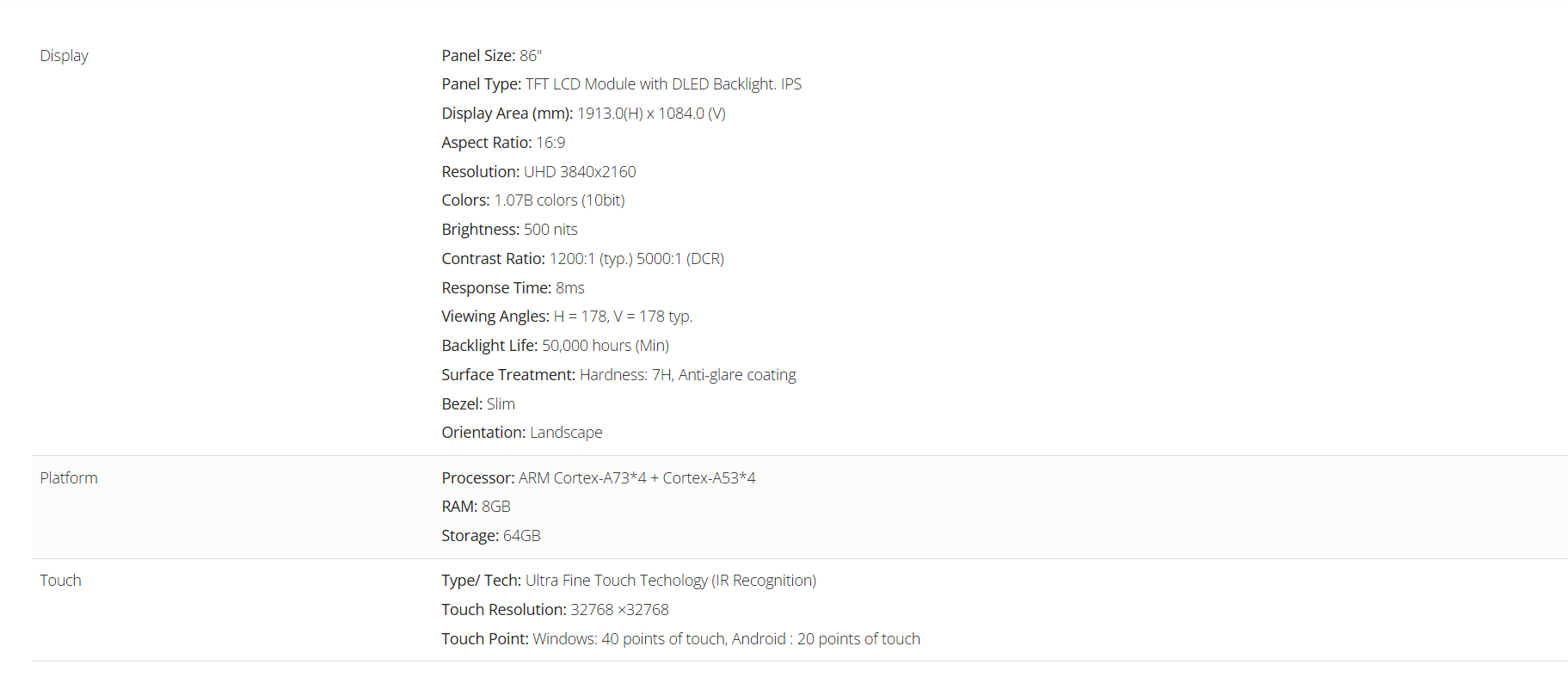Click the Processor ARM Cortex line
The width and height of the screenshot is (1568, 677).
point(598,478)
